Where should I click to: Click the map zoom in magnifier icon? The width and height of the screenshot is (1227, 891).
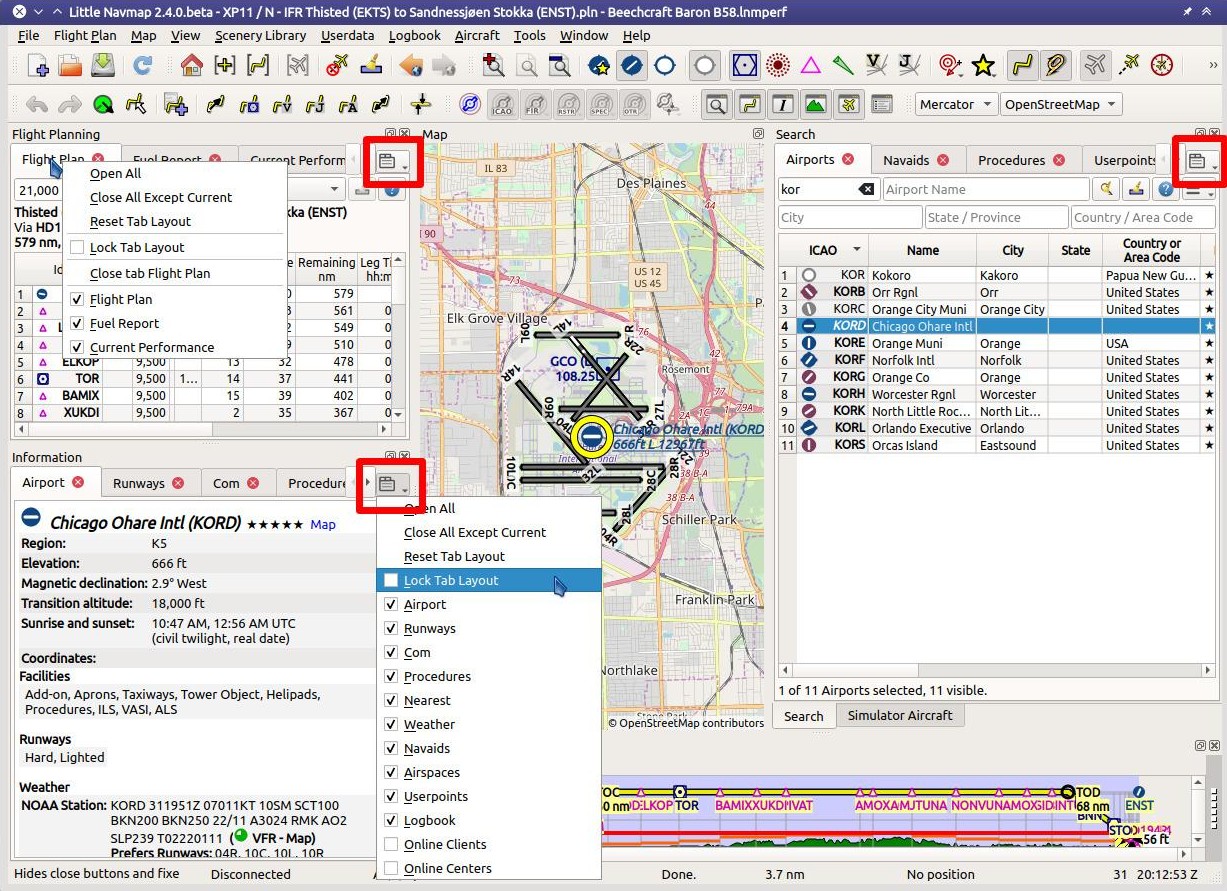[x=493, y=67]
